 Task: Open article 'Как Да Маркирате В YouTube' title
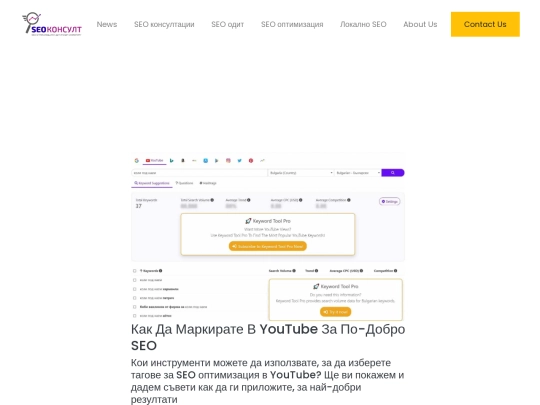[x=268, y=337]
